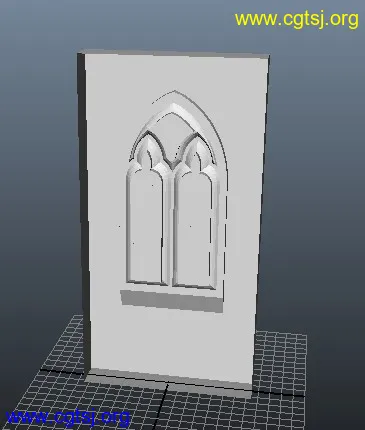Pick the dark left side face of wall
365x430 pixels.
point(83,213)
